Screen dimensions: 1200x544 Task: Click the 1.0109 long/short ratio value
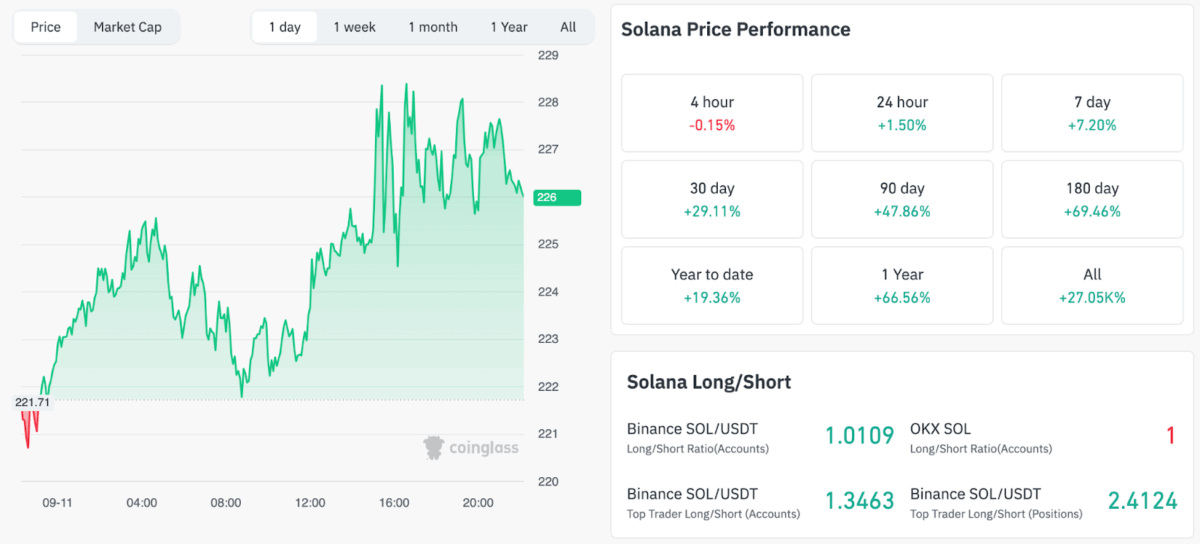tap(859, 436)
